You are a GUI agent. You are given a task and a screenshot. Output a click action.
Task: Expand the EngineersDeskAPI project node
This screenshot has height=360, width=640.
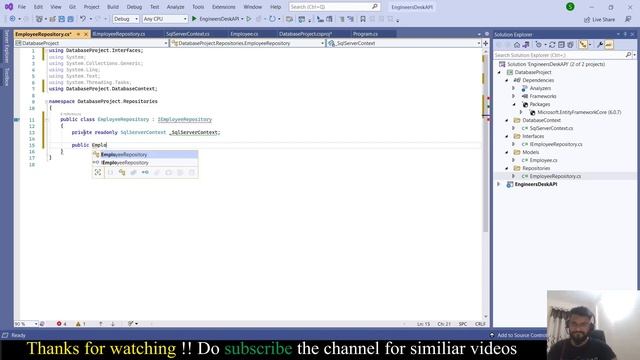499,184
